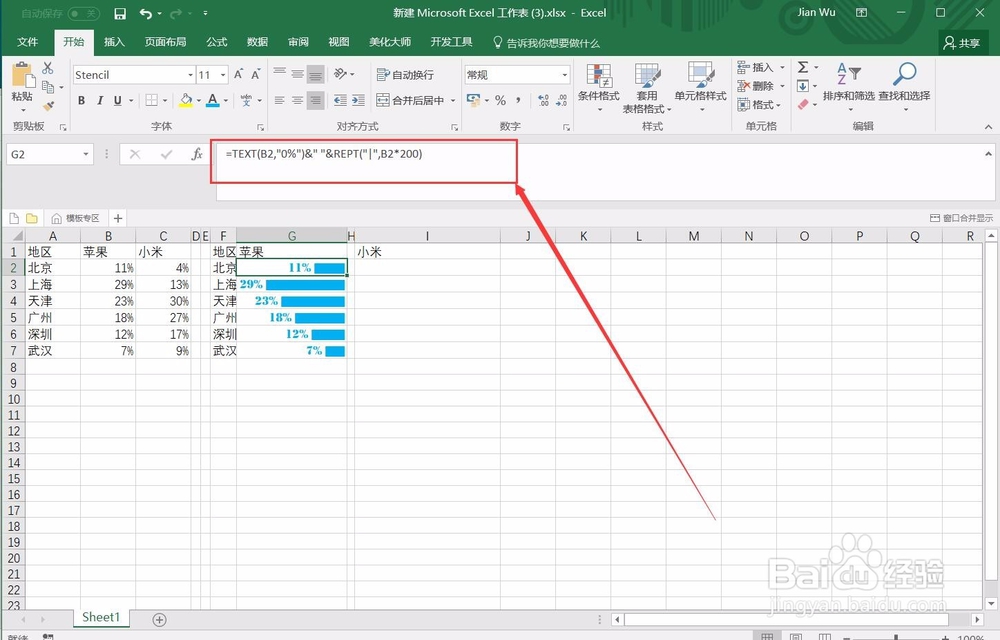Increase font size with larger A icon
The width and height of the screenshot is (1000, 640).
(x=239, y=75)
